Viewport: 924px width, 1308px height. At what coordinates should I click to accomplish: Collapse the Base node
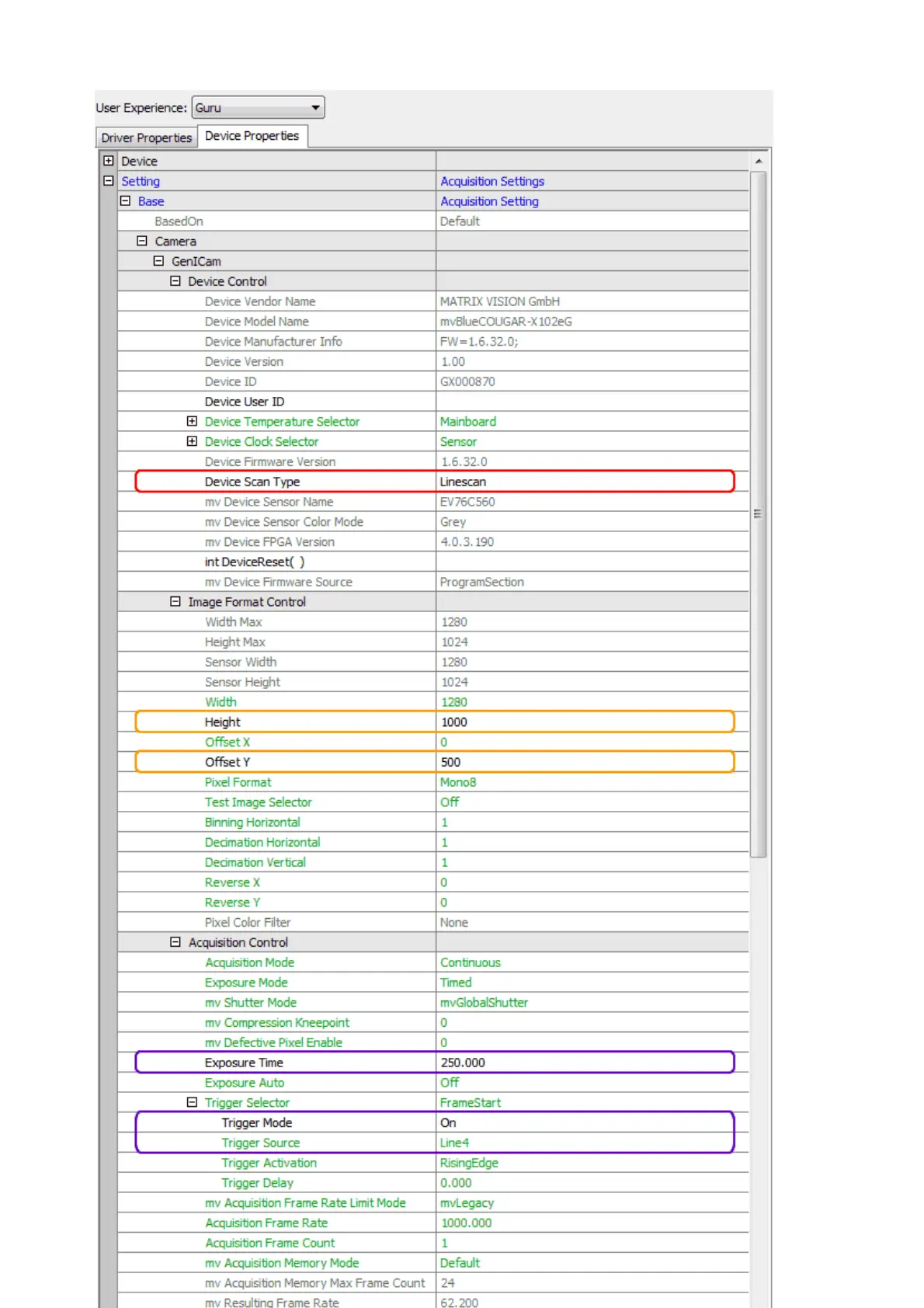[x=125, y=201]
